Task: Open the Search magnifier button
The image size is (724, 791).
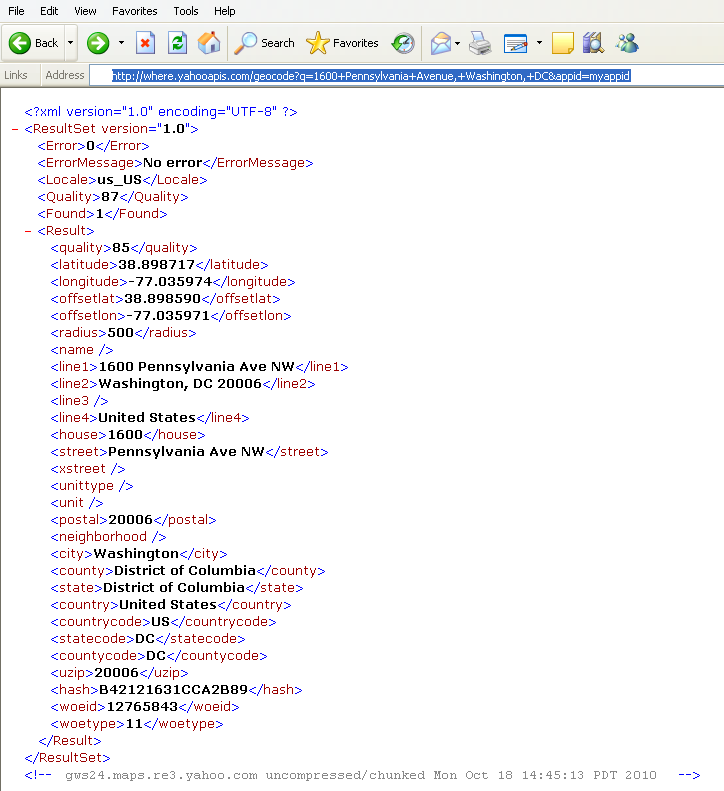Action: coord(265,43)
